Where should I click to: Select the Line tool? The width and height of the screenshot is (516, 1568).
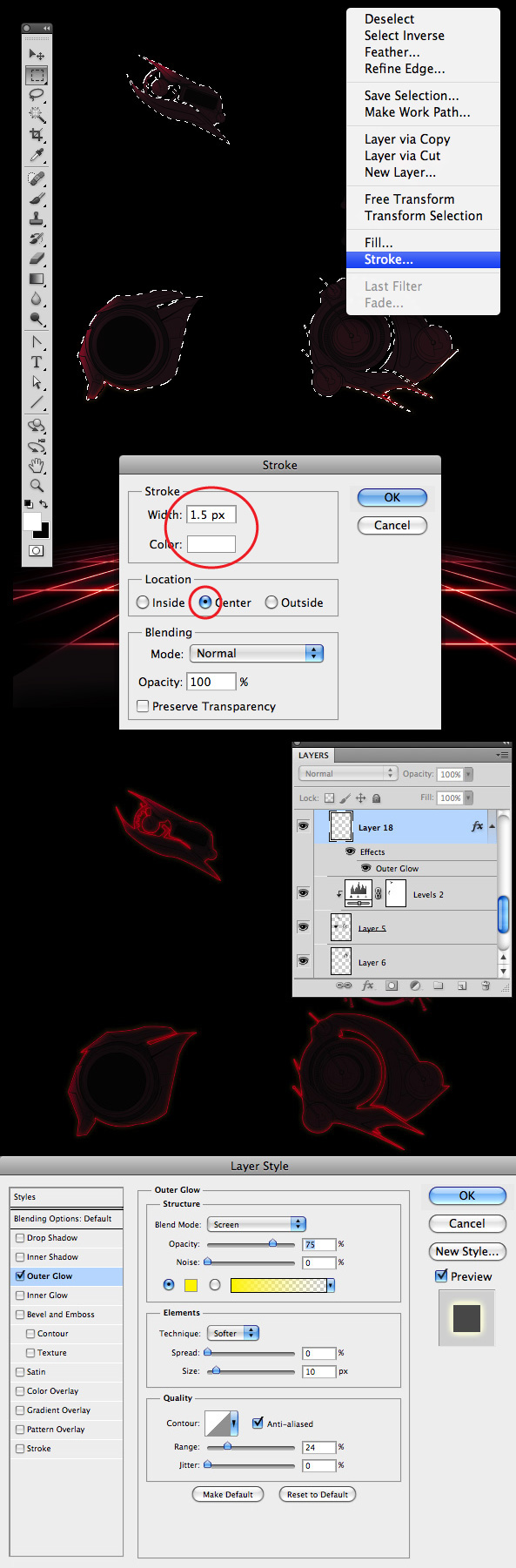[x=37, y=402]
